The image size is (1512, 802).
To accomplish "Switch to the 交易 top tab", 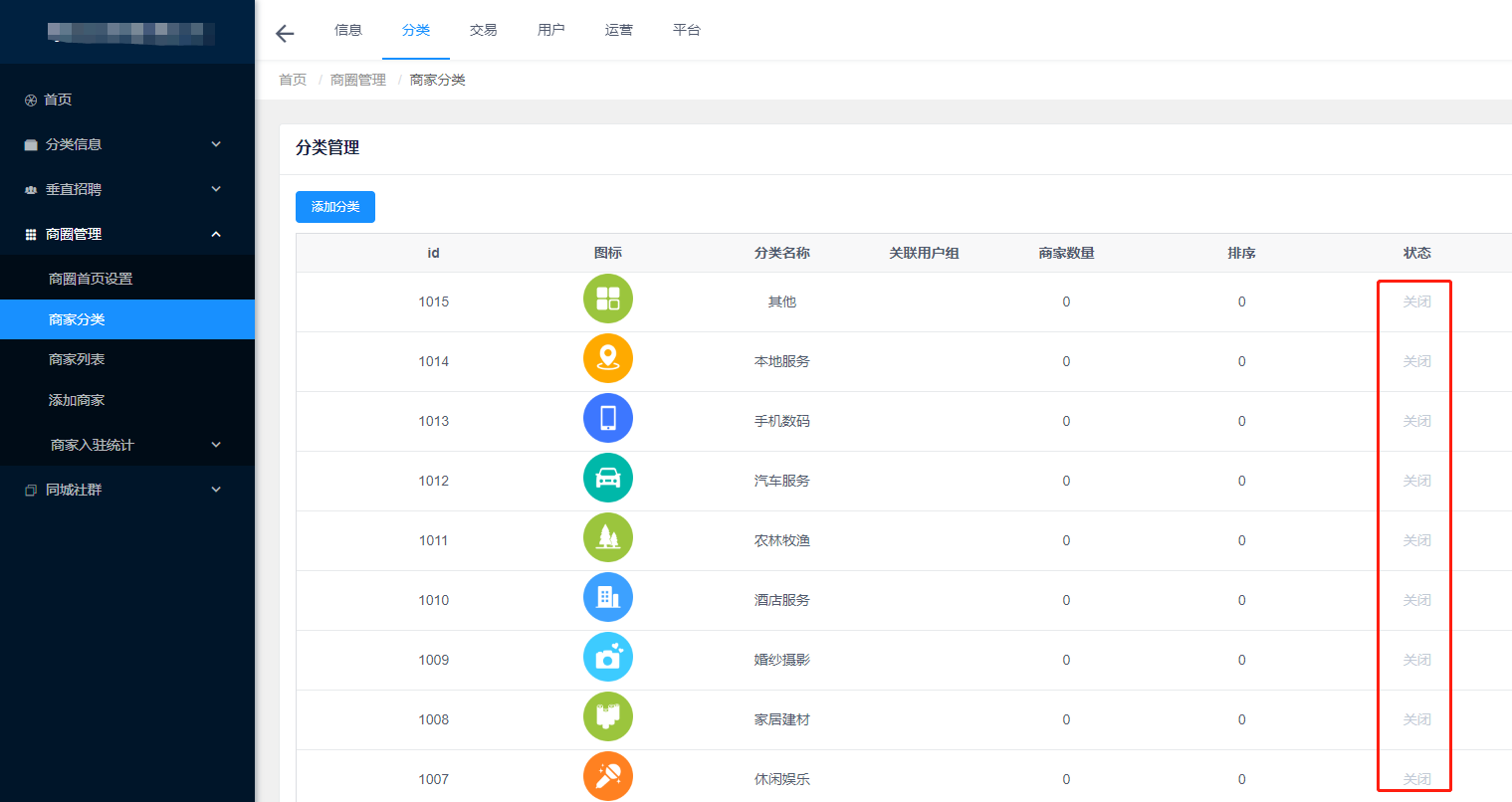I will tap(484, 30).
